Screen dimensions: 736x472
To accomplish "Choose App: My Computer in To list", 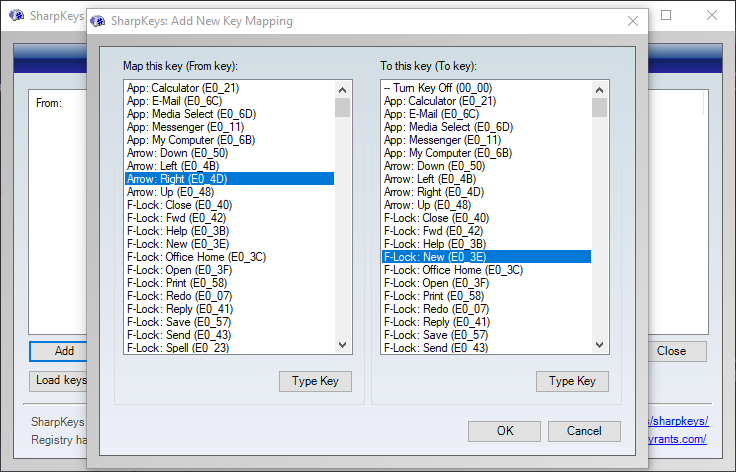I will coord(487,153).
